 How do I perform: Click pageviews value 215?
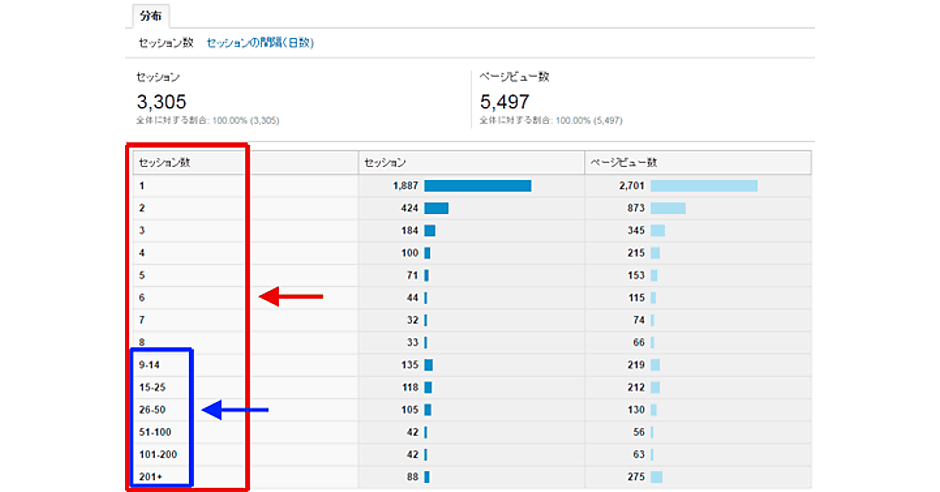click(636, 253)
